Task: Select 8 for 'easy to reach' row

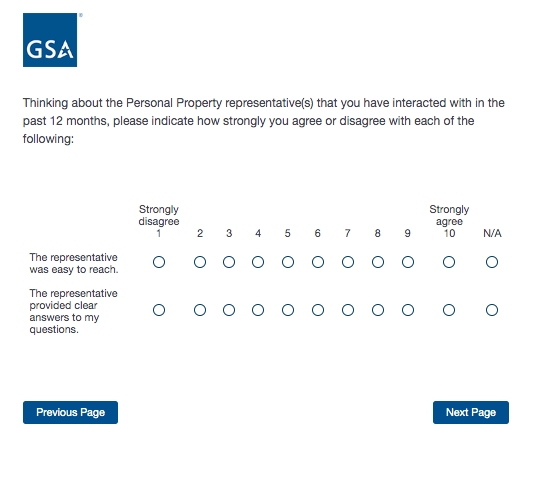Action: coord(378,262)
